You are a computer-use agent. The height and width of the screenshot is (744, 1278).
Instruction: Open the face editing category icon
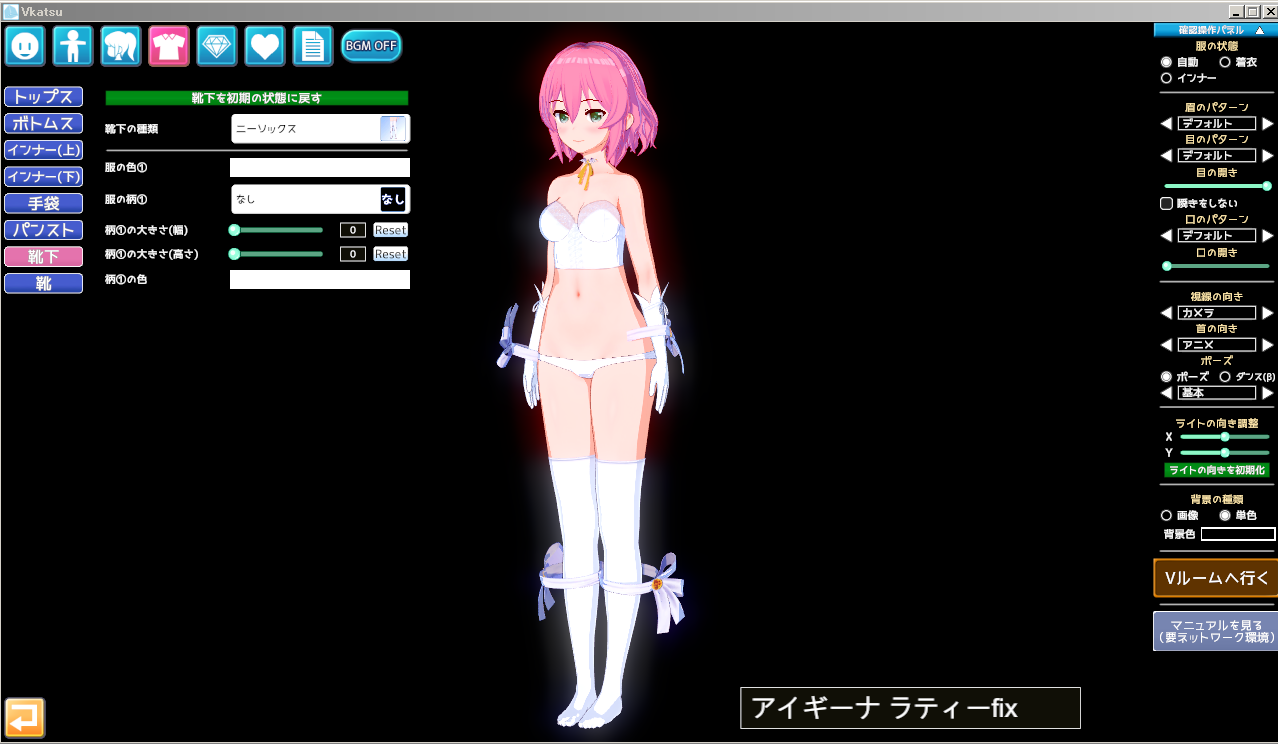[x=25, y=46]
